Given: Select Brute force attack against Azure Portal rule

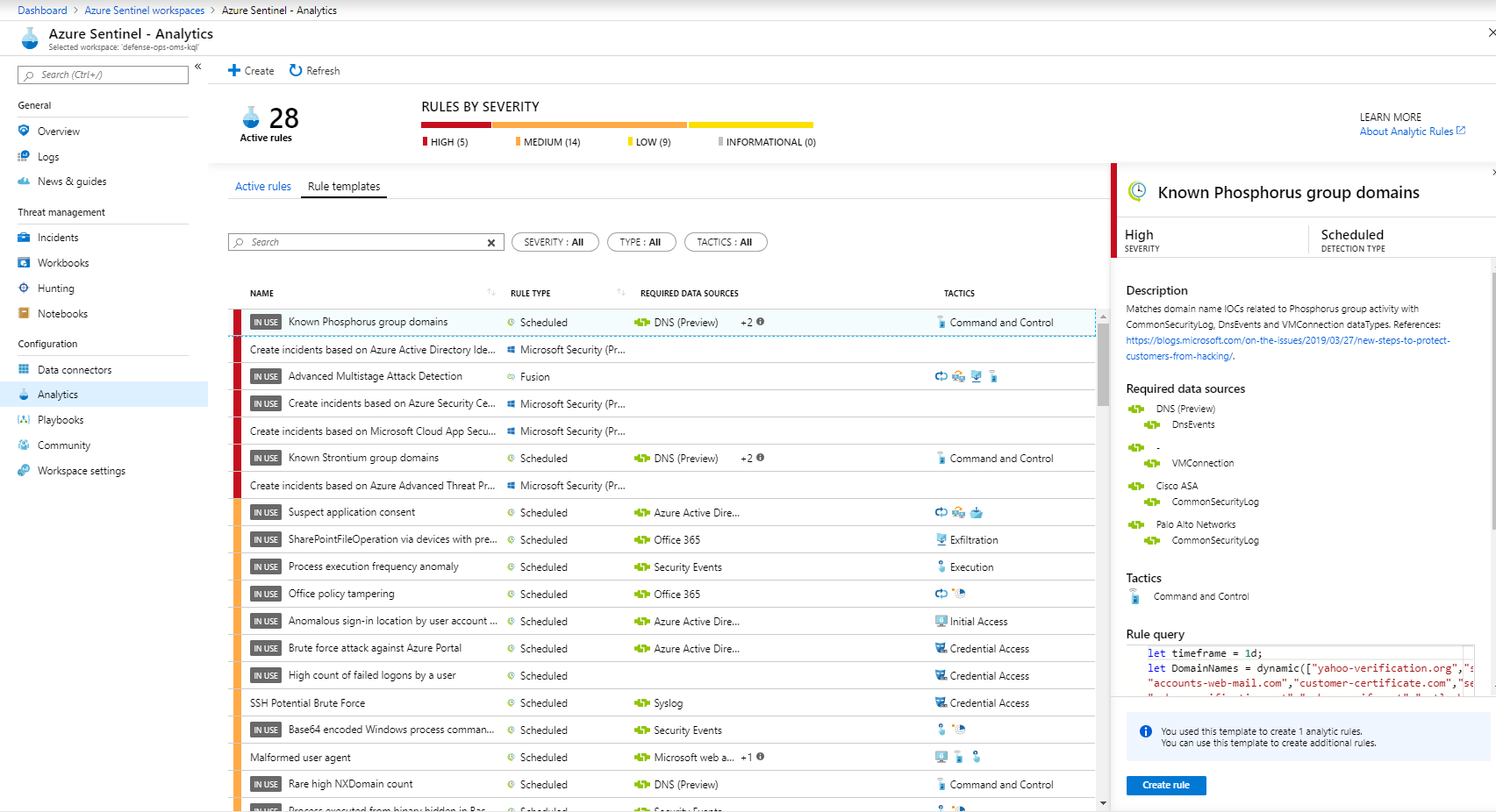Looking at the screenshot, I should (664, 648).
